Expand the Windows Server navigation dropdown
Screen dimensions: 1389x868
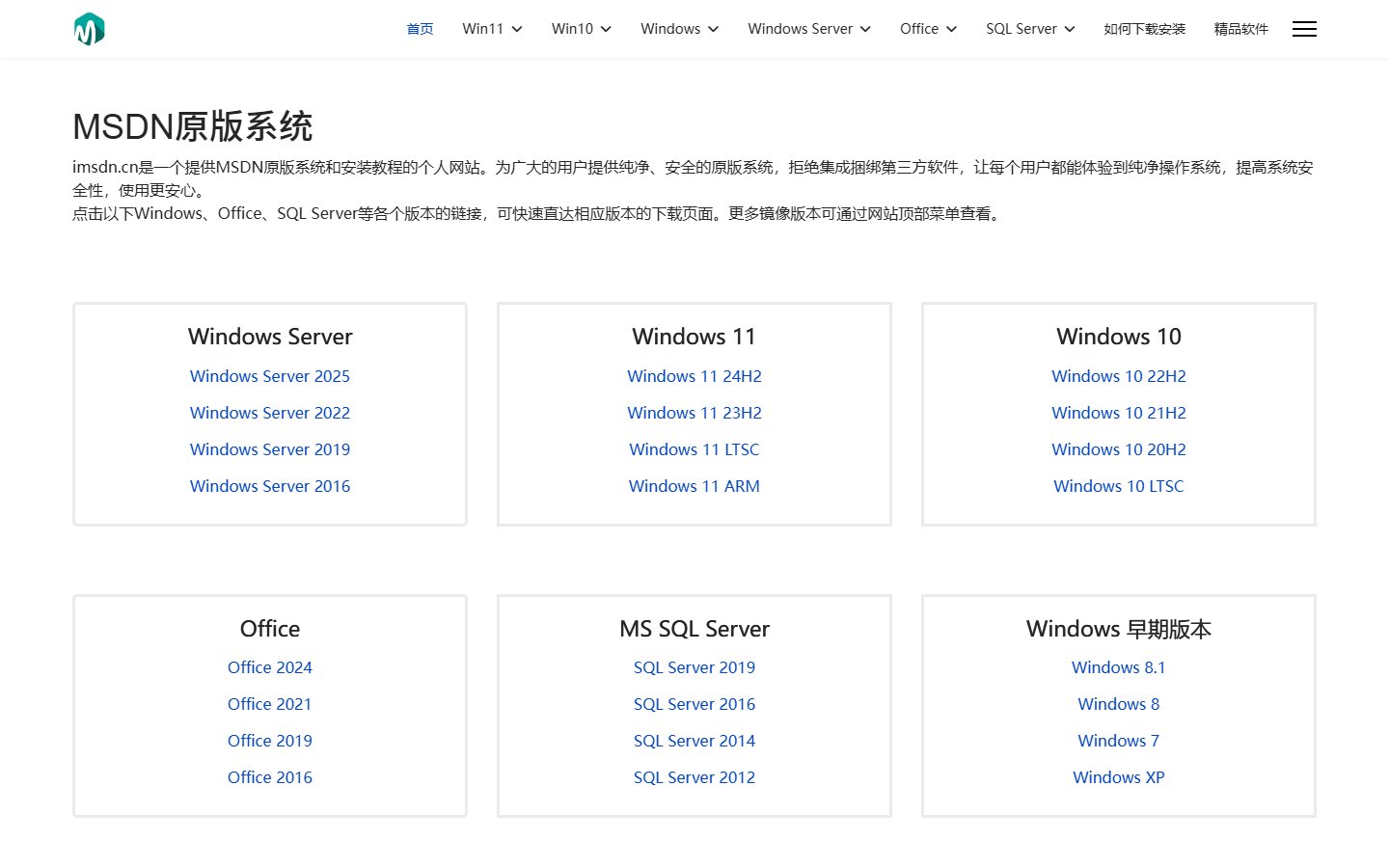809,29
